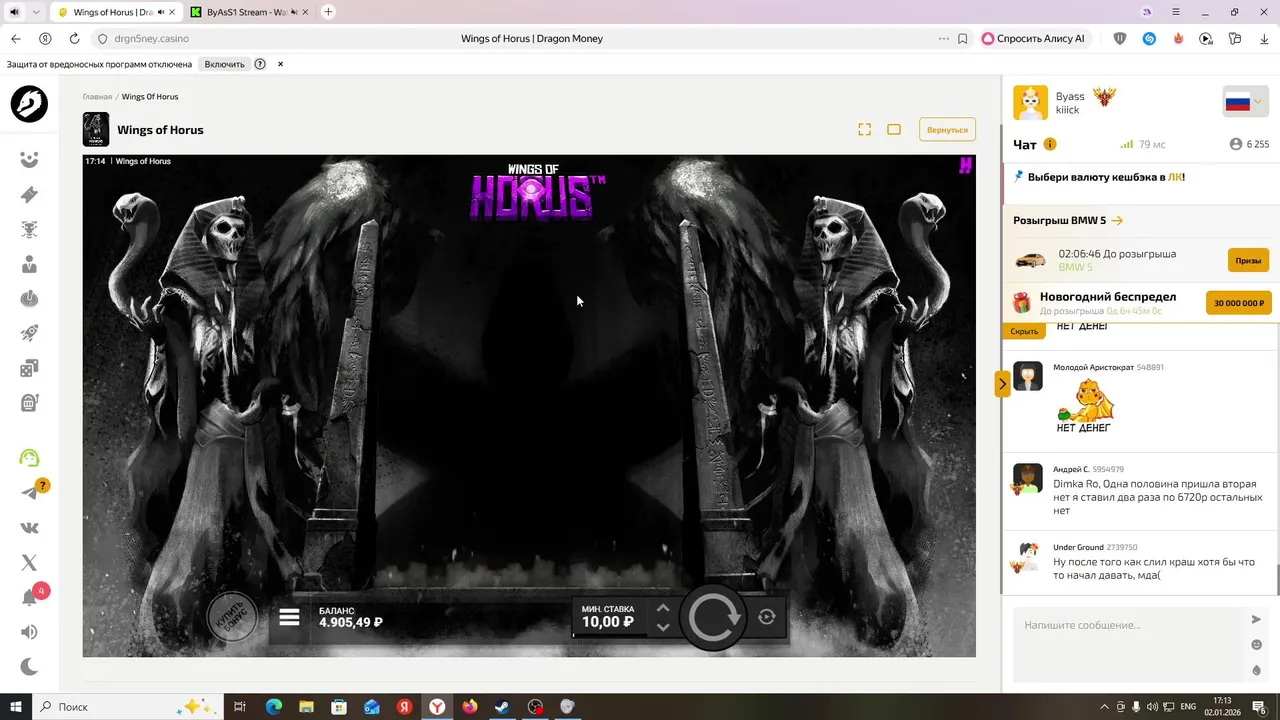Open support via green headset icon

[29, 458]
